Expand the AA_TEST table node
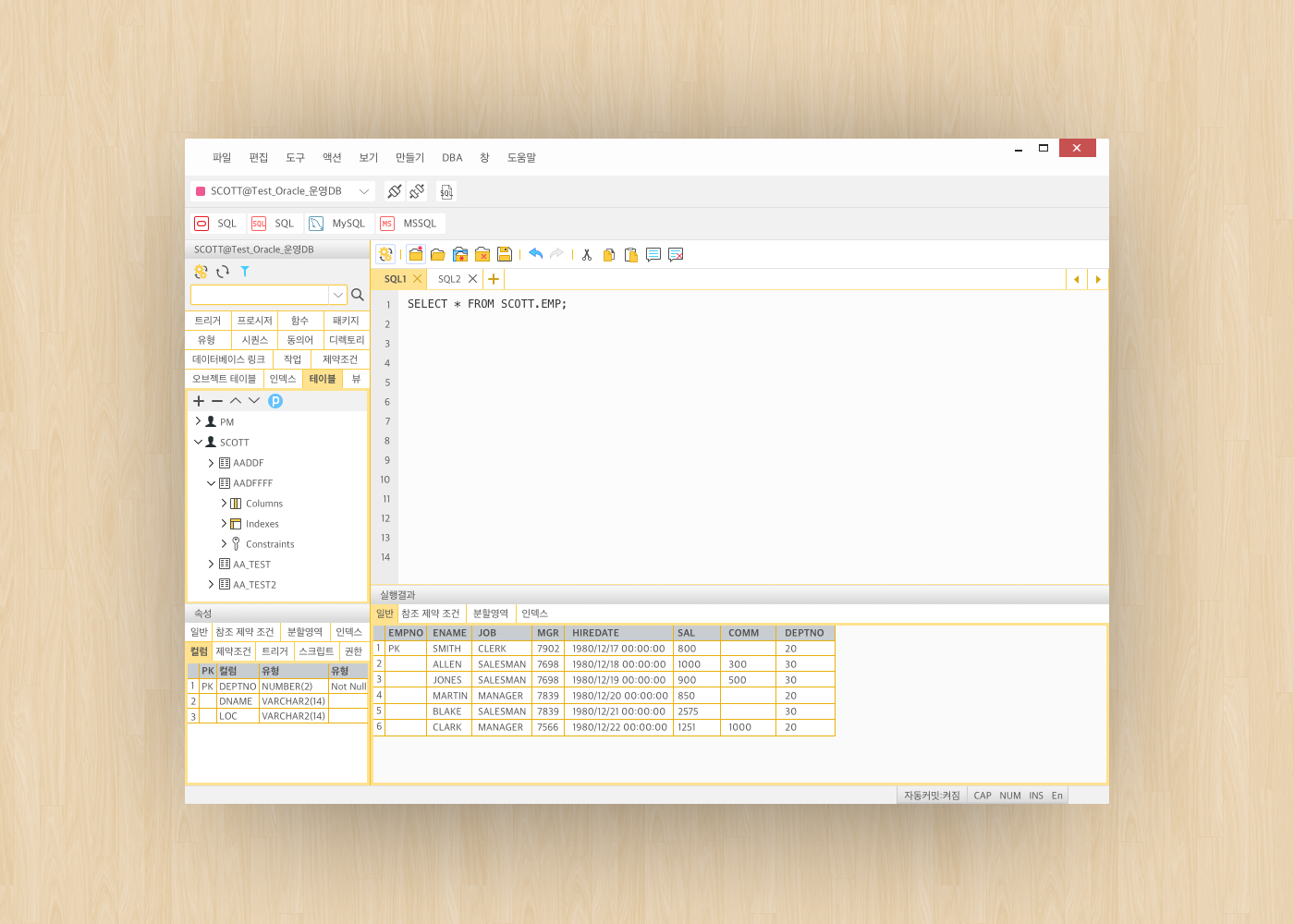This screenshot has height=924, width=1294. (x=211, y=564)
